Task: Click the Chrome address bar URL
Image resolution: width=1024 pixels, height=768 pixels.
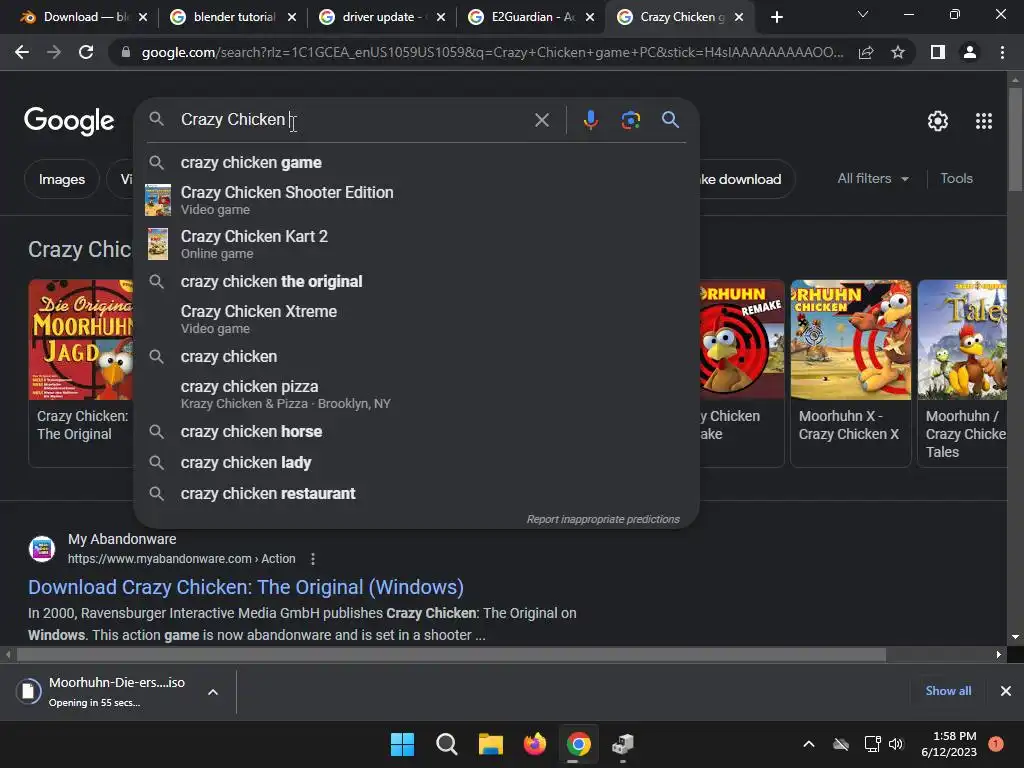Action: 492,52
